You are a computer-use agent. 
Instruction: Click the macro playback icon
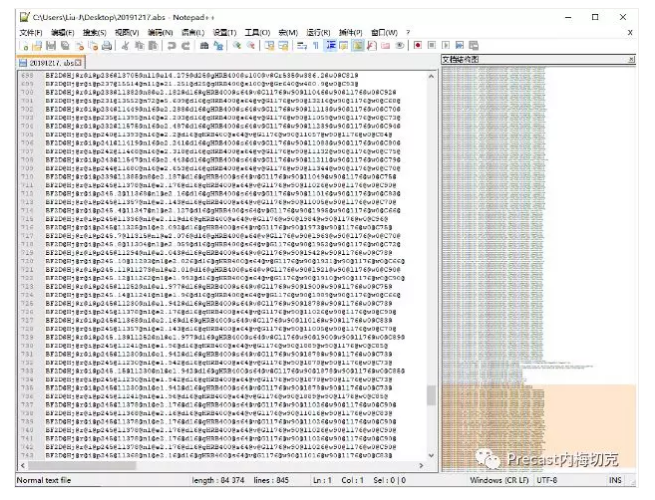[446, 45]
